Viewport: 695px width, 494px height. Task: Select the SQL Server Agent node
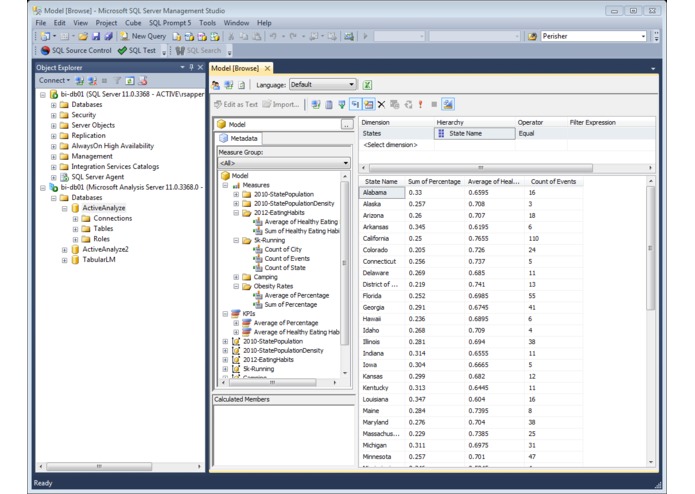98,177
